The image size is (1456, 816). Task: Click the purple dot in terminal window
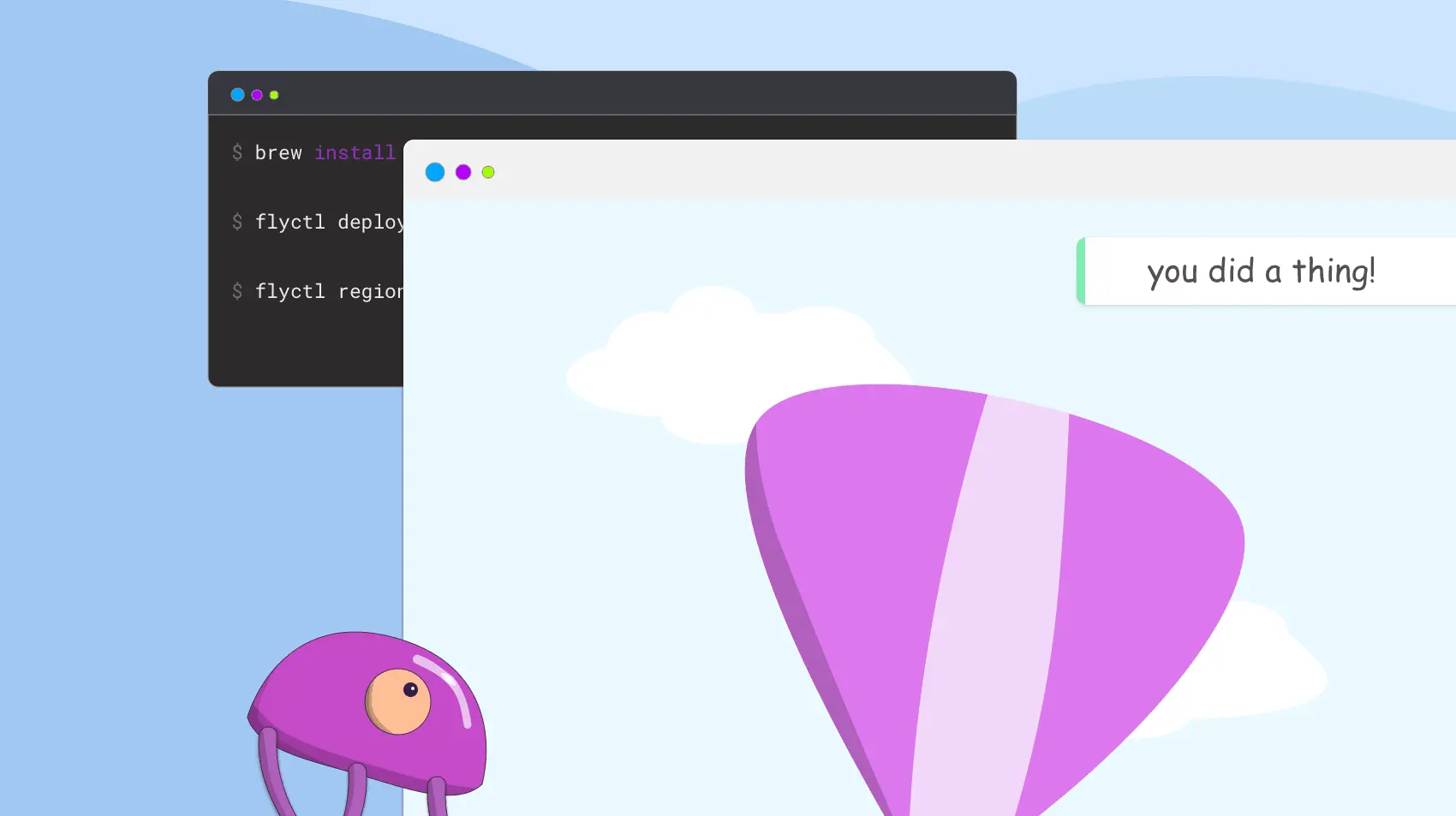(257, 95)
